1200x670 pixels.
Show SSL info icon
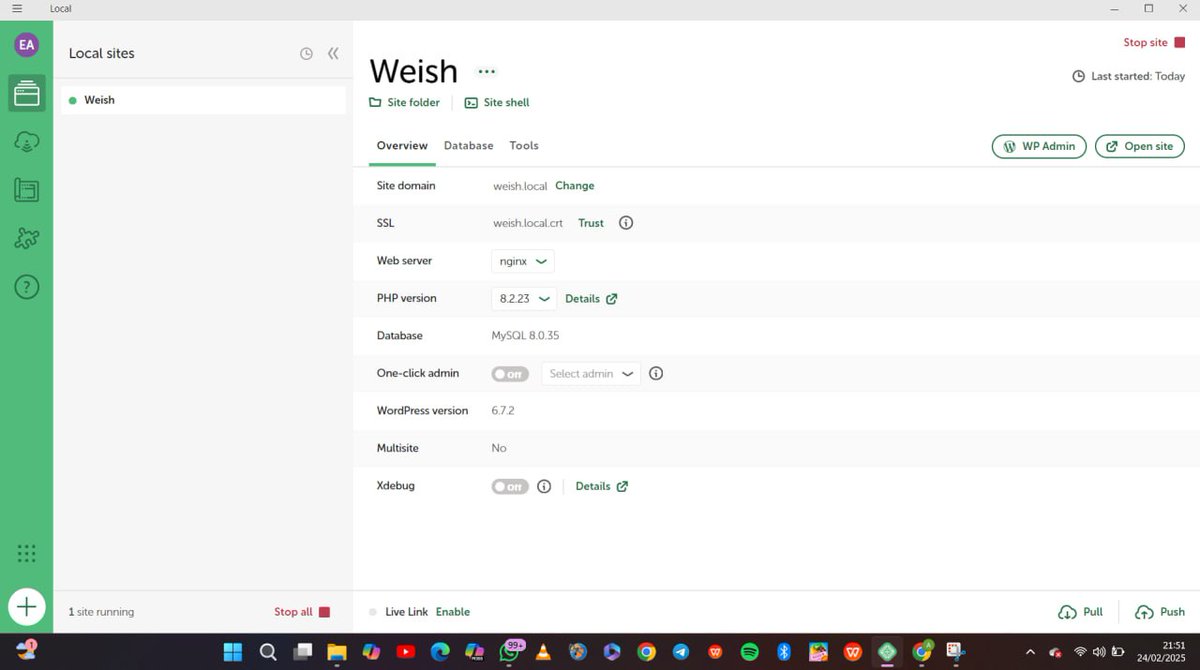tap(626, 223)
